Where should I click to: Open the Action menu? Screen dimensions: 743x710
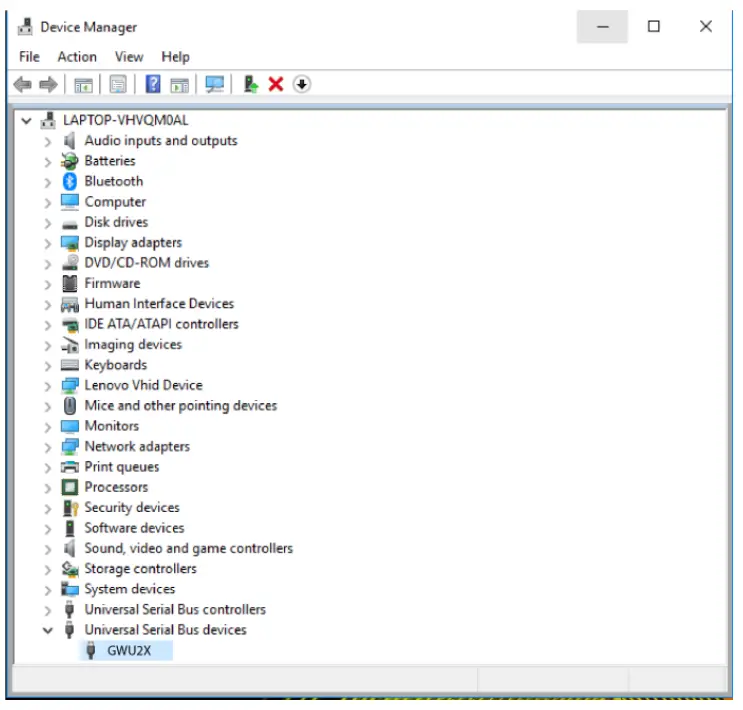click(77, 57)
